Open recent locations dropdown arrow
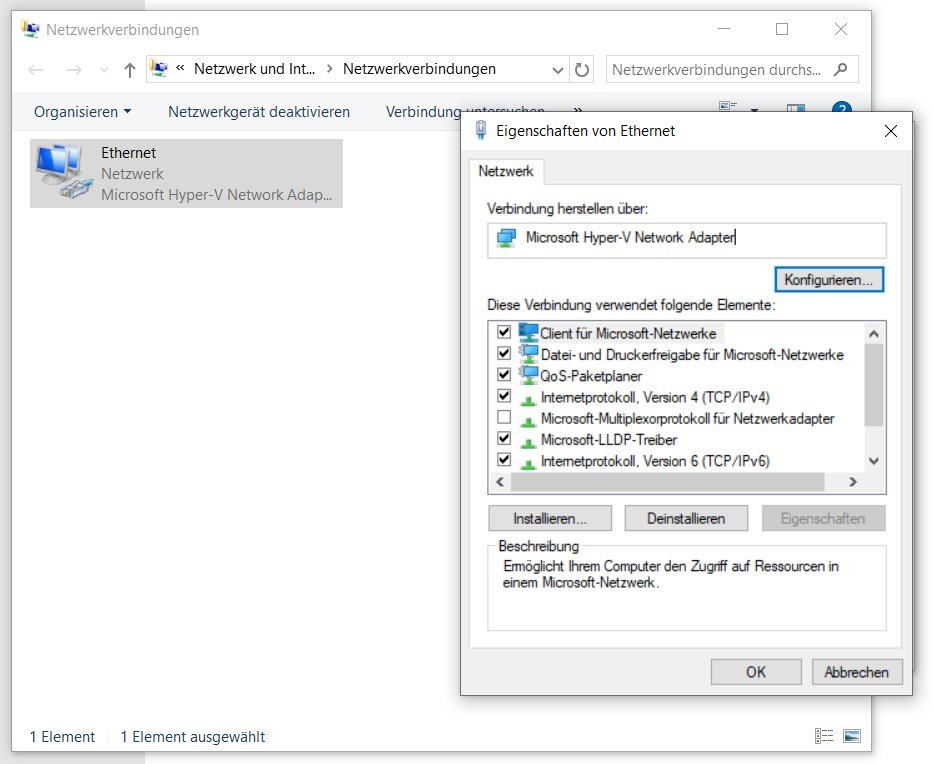 [104, 70]
